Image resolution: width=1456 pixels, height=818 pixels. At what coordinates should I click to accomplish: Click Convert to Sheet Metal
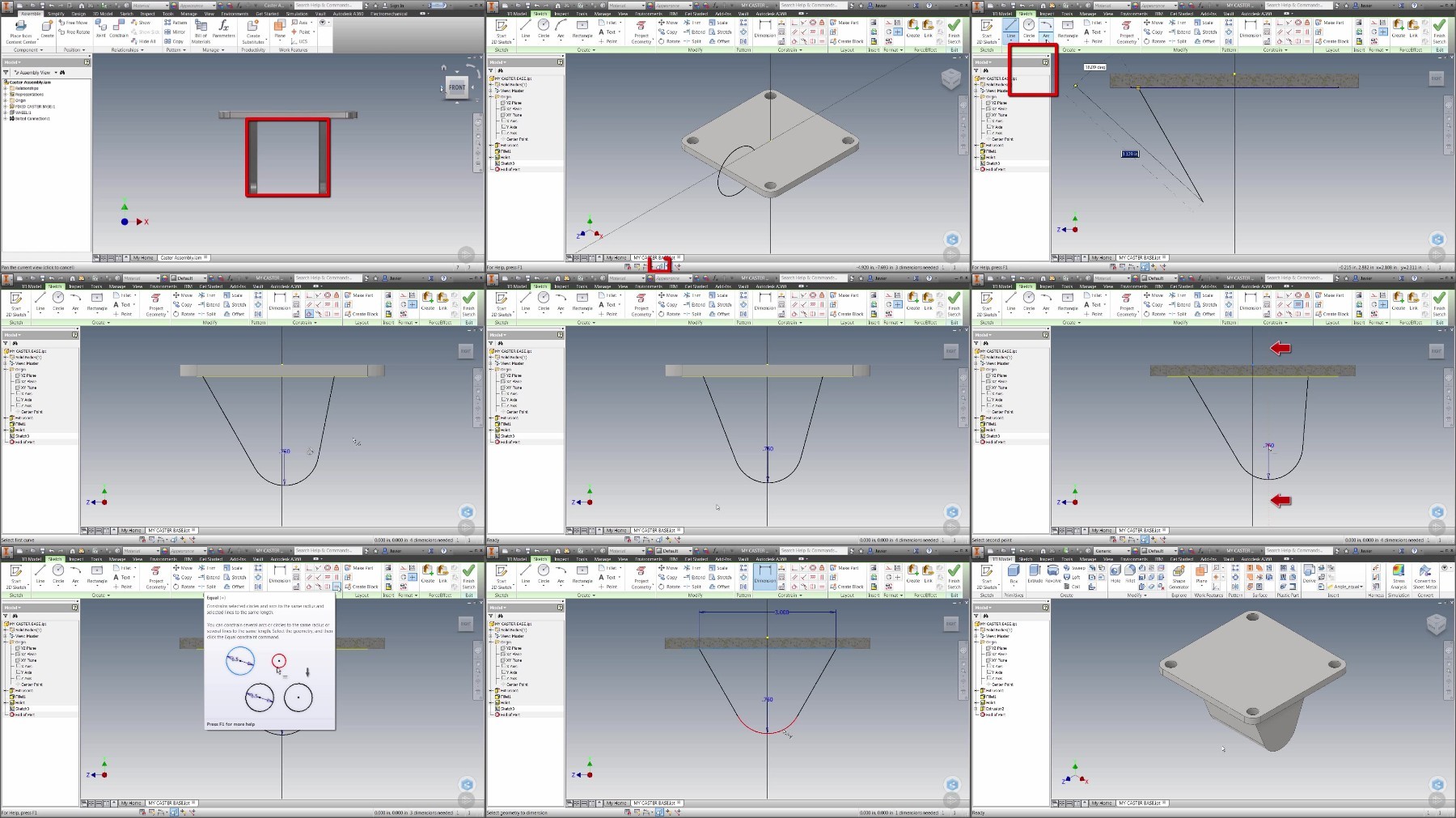(x=1425, y=576)
